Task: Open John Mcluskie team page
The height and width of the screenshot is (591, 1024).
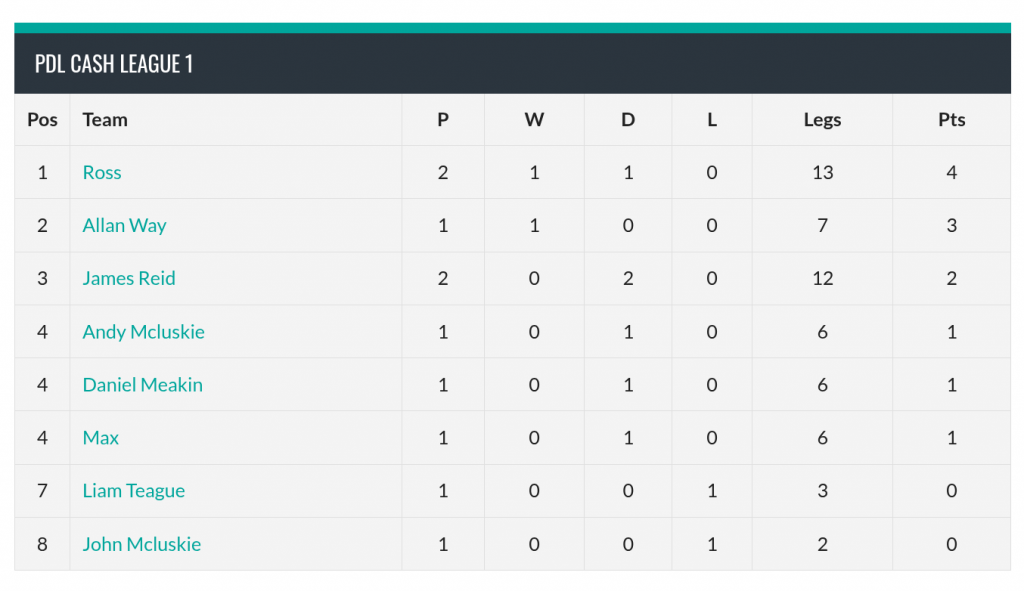Action: [141, 545]
